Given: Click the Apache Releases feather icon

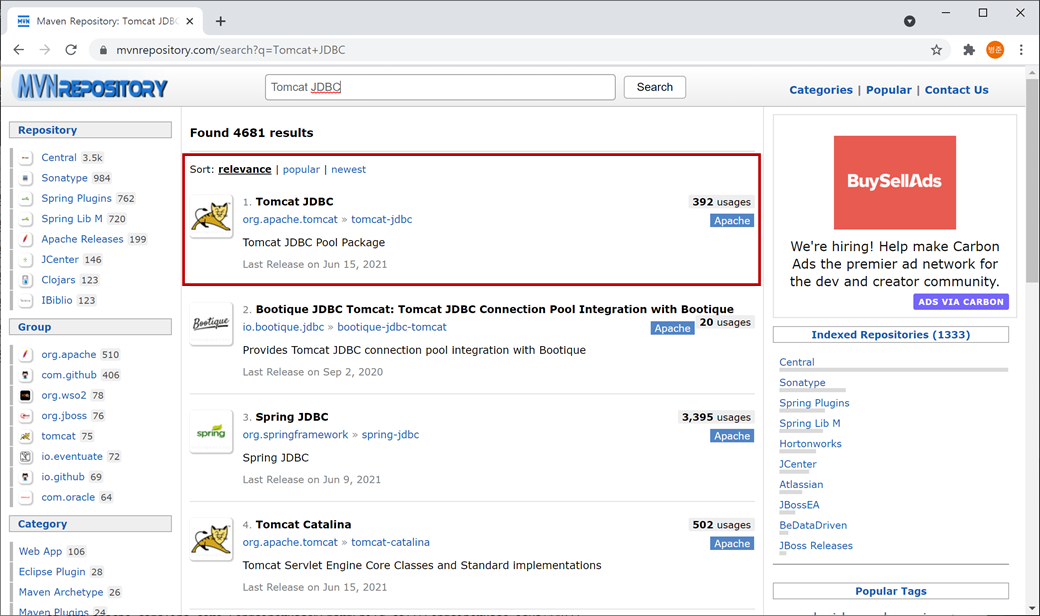Looking at the screenshot, I should (25, 239).
